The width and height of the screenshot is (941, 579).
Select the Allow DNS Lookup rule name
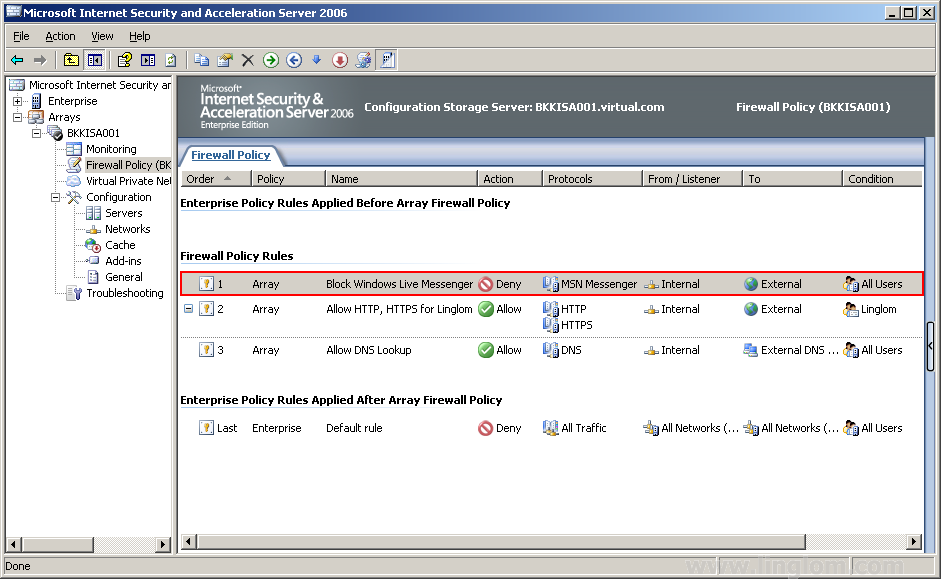coord(369,350)
